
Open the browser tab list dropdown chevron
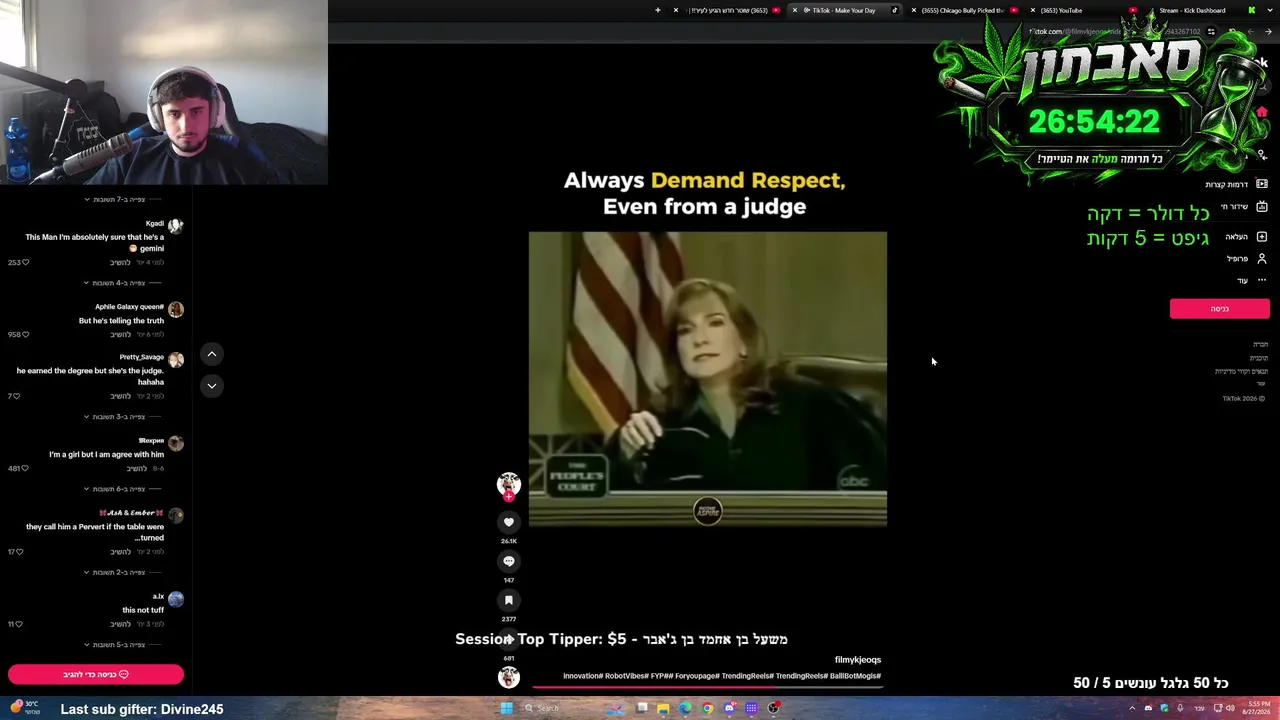pyautogui.click(x=1269, y=10)
